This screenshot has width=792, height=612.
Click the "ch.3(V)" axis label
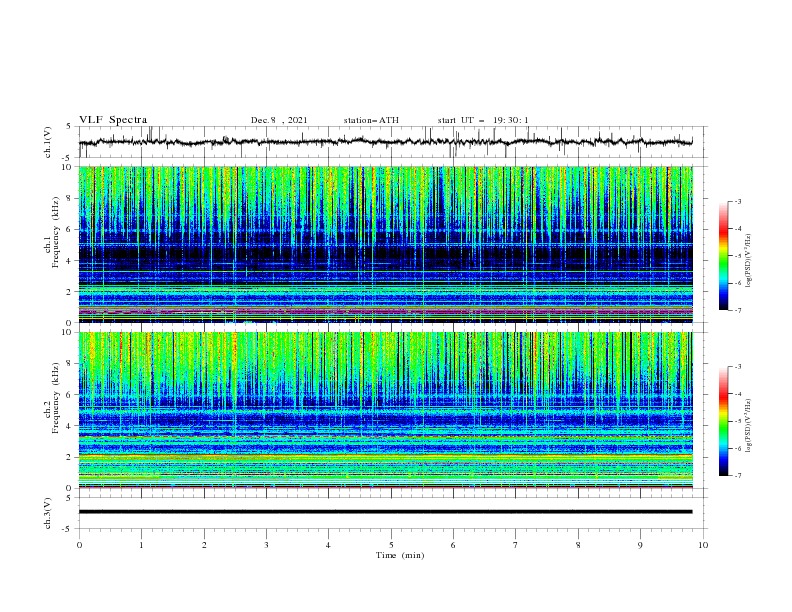[48, 513]
